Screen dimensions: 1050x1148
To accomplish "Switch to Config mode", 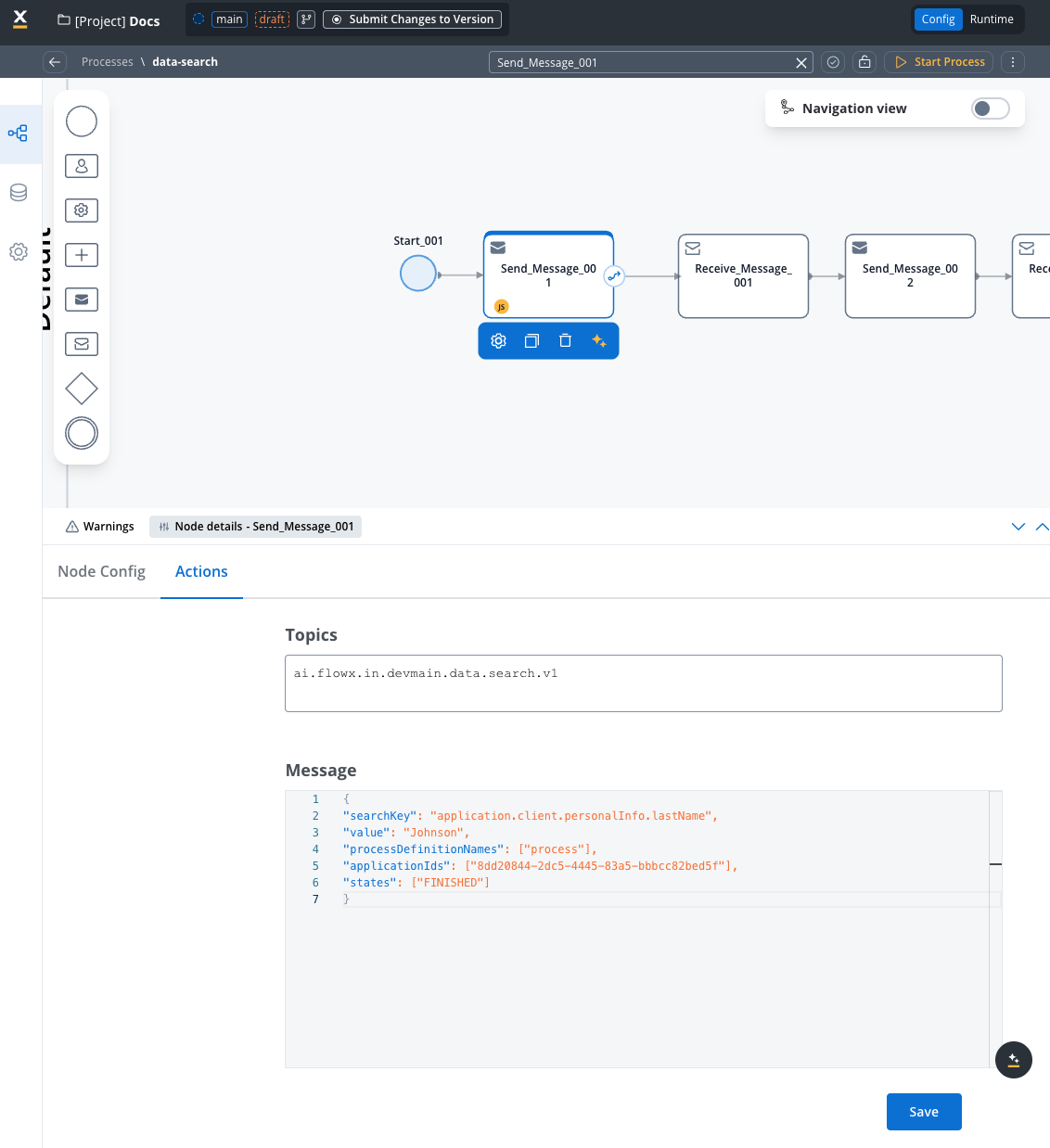I will (x=938, y=19).
